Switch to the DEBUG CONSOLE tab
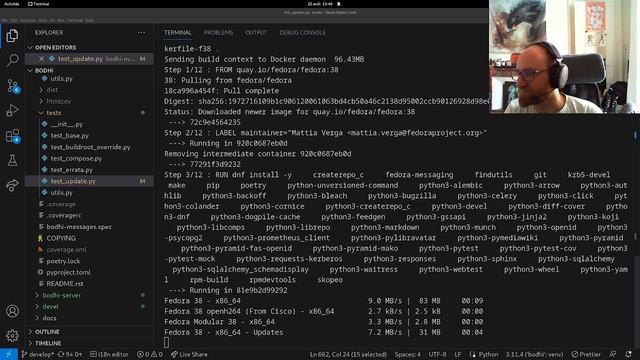Screen dimensions: 640x360 pos(302,33)
